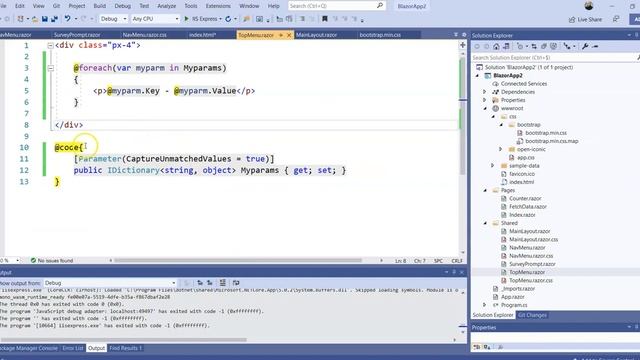This screenshot has height=360, width=640.
Task: Switch to the index.html tab
Action: click(202, 35)
